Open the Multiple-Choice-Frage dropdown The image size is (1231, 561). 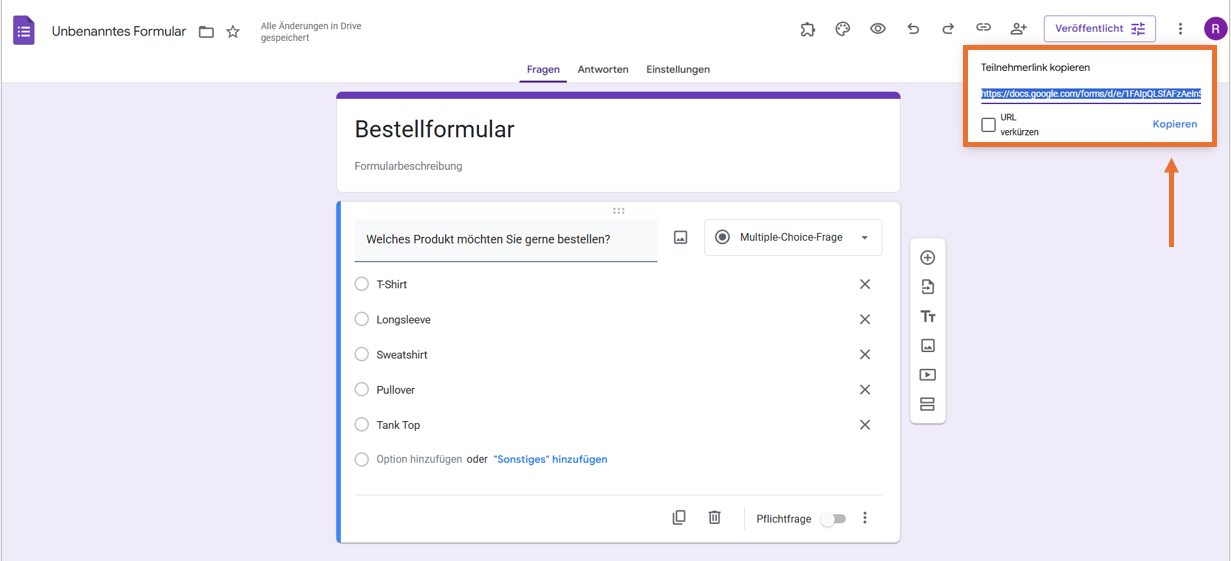point(793,238)
